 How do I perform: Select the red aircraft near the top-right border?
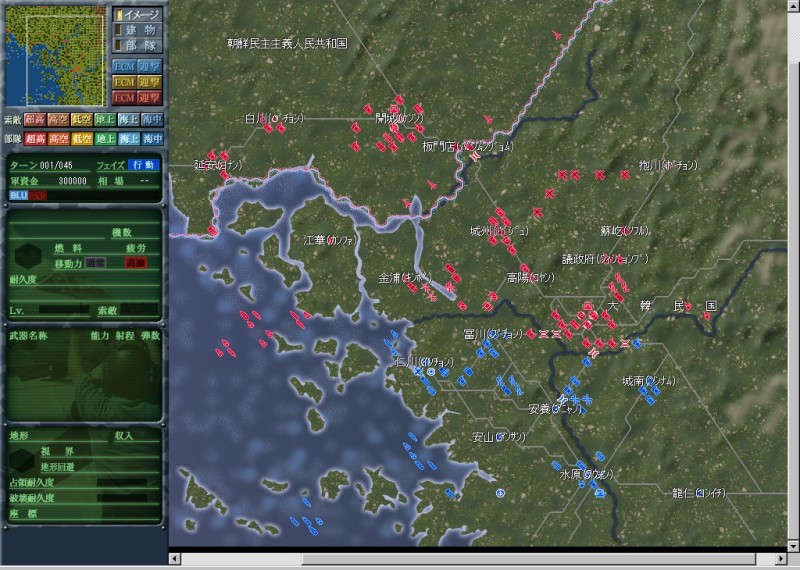[x=557, y=35]
